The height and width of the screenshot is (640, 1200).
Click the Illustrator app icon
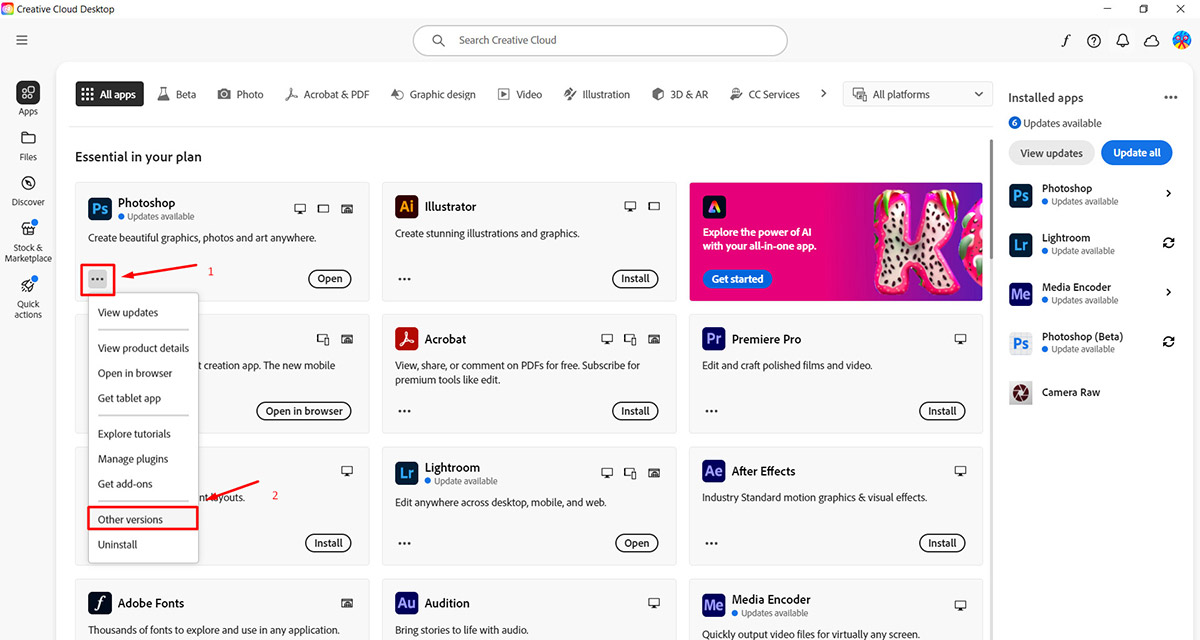pos(406,207)
